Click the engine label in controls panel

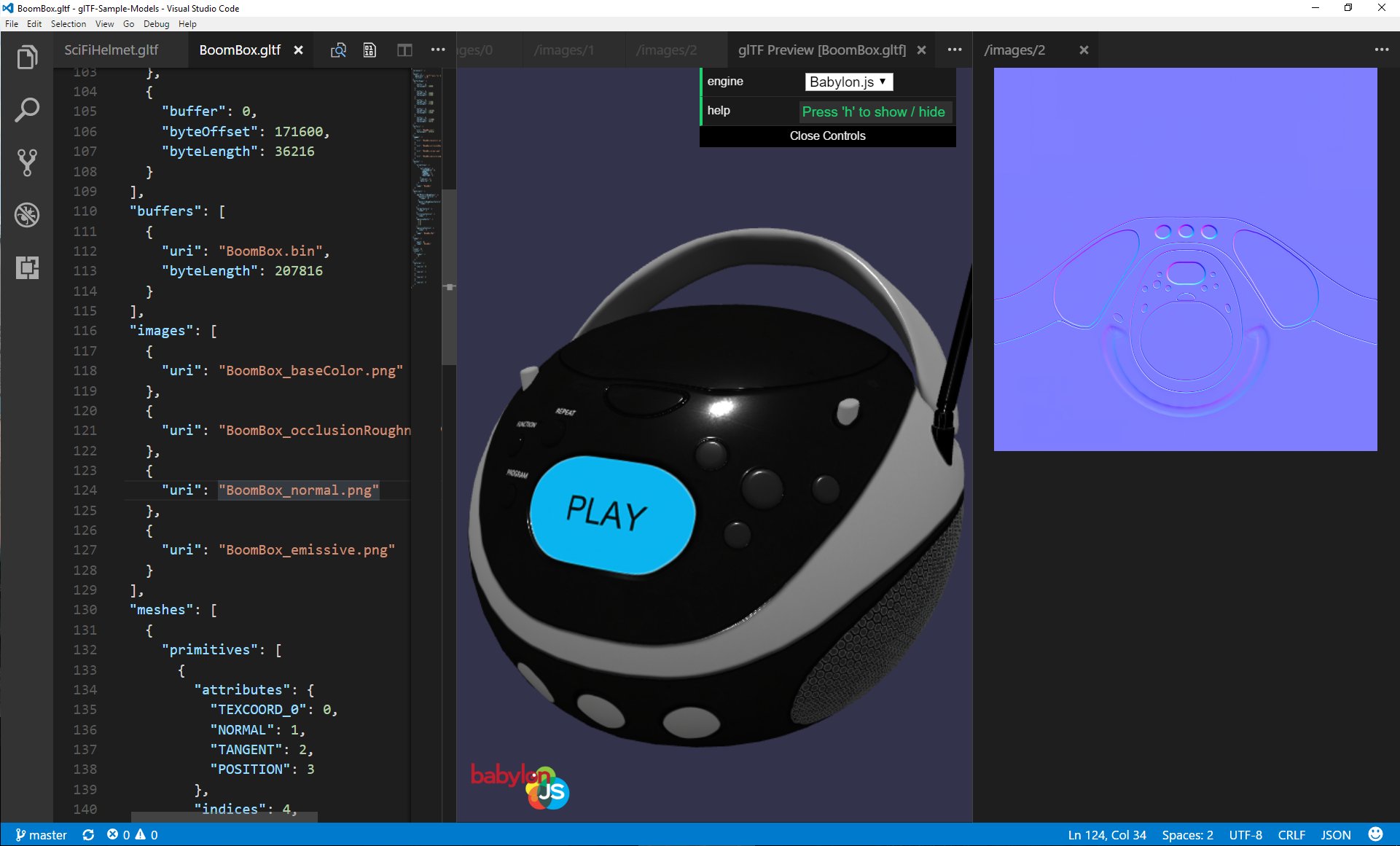pos(725,82)
